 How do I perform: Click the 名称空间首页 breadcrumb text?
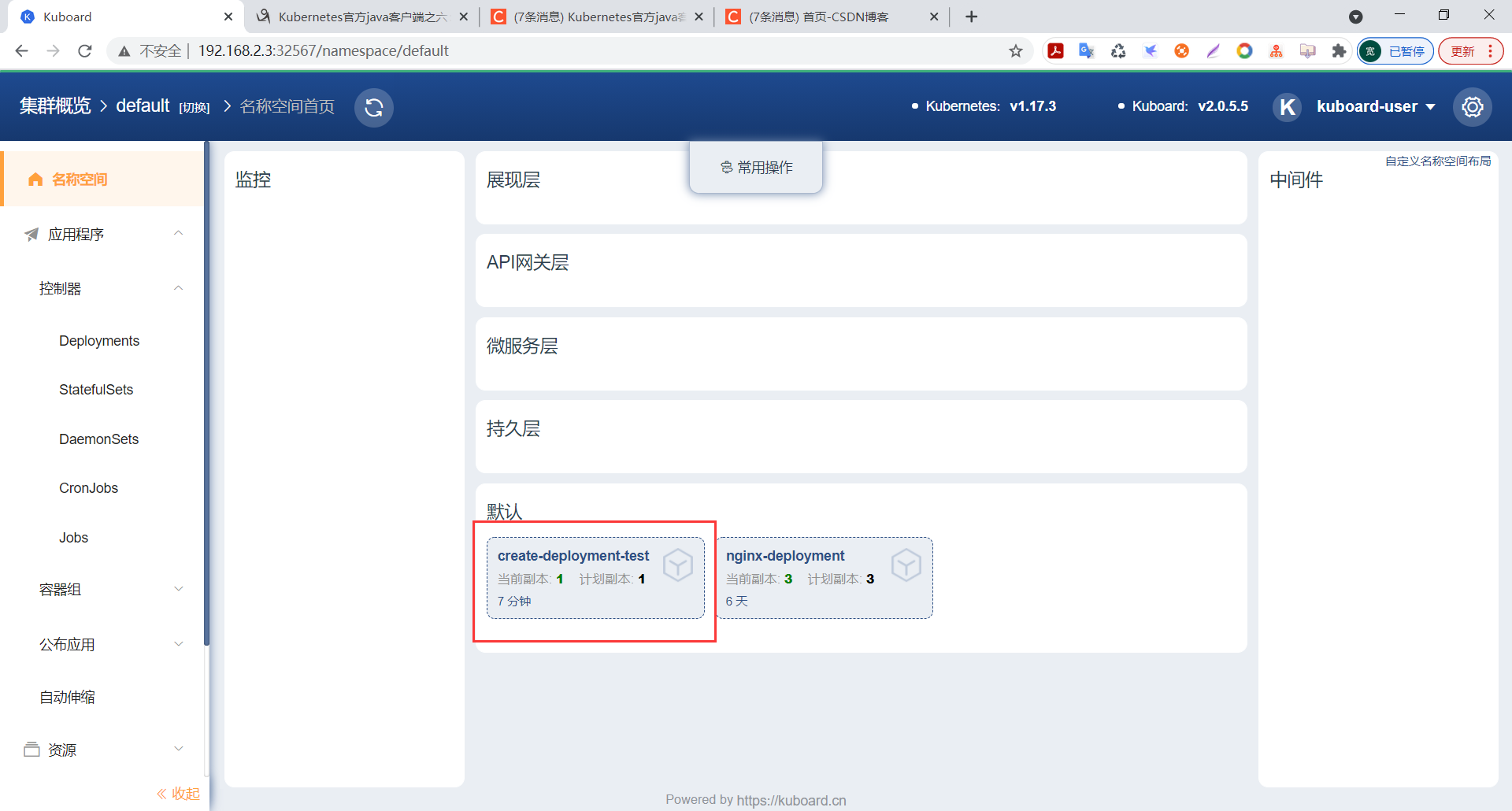click(x=287, y=106)
